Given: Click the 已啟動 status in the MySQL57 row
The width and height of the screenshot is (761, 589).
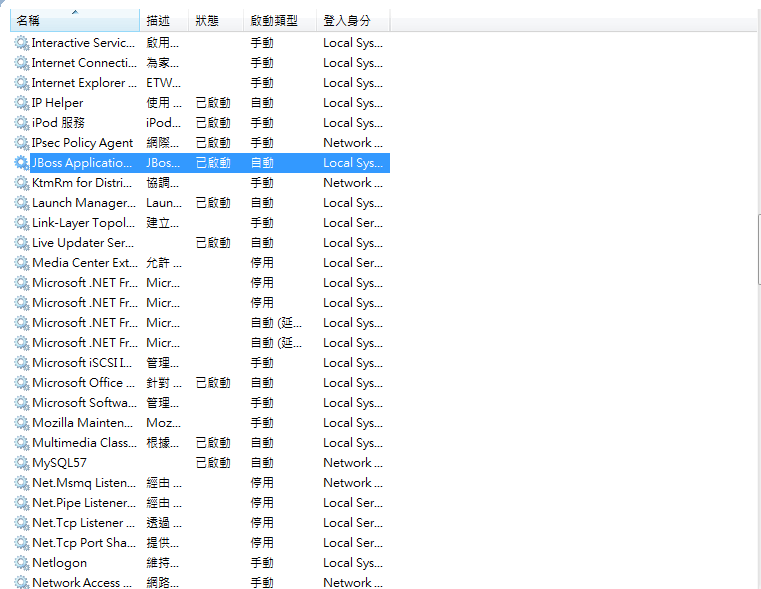Looking at the screenshot, I should click(x=213, y=463).
